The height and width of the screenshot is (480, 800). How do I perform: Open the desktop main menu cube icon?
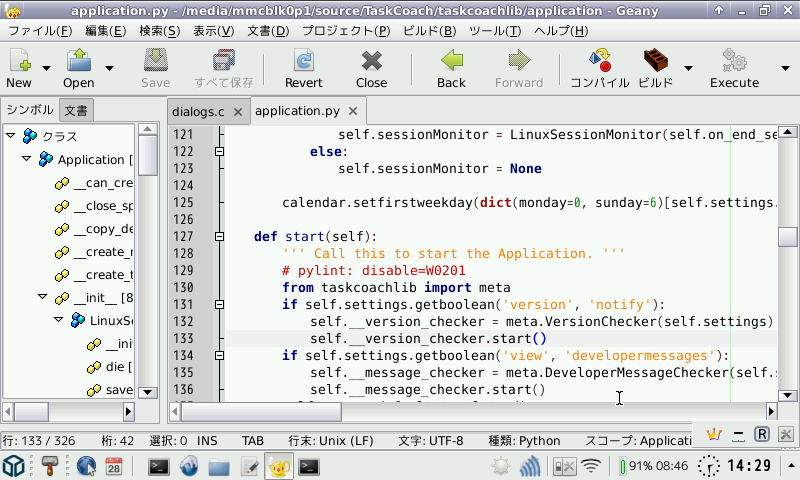tap(13, 466)
